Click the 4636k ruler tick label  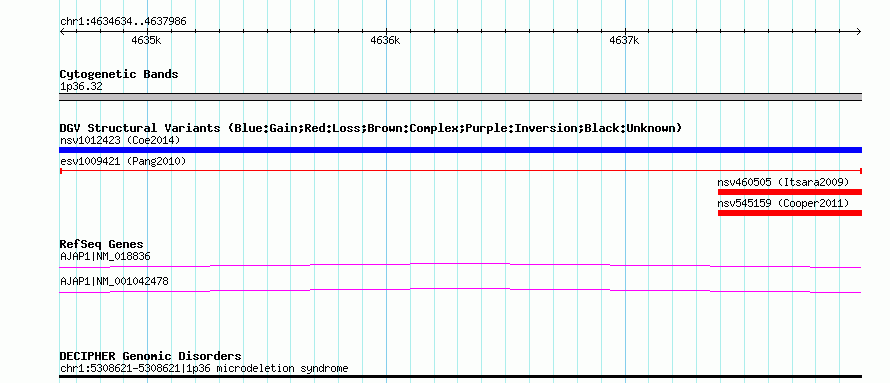click(x=385, y=40)
